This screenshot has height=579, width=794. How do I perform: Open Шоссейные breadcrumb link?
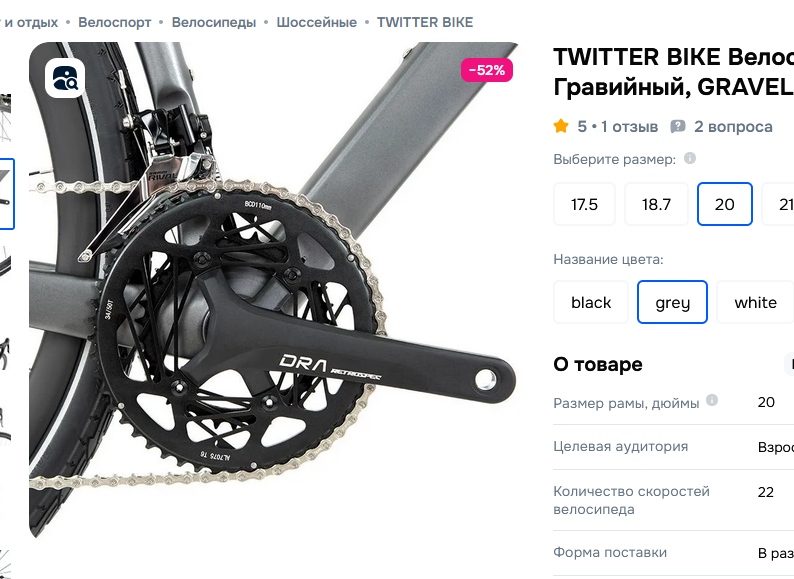point(316,22)
